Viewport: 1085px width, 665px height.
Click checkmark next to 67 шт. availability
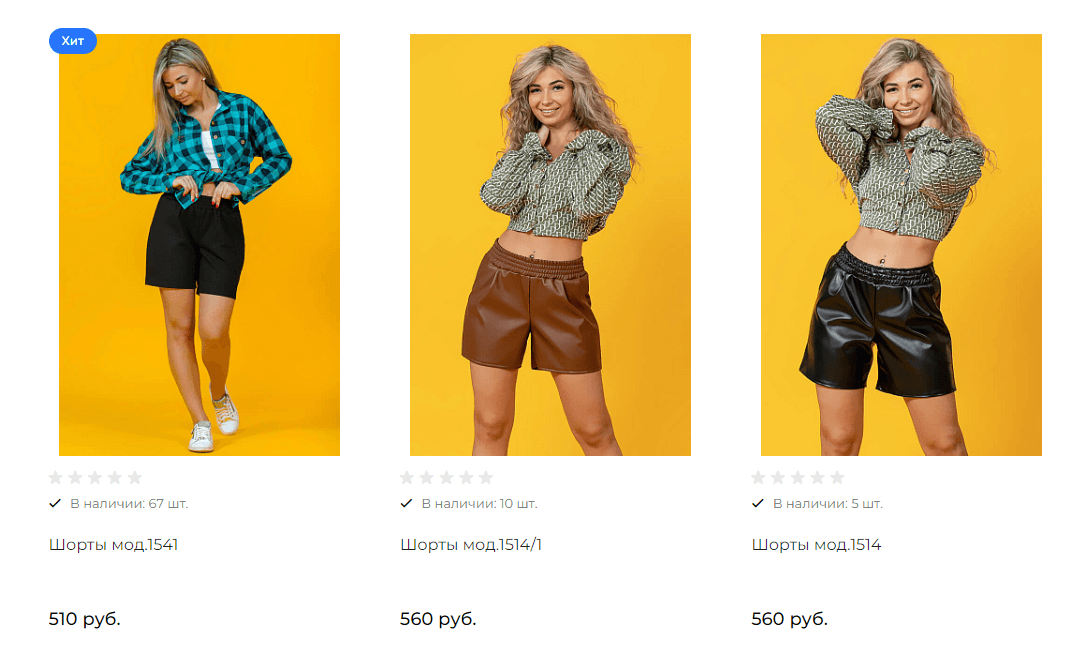[x=55, y=504]
